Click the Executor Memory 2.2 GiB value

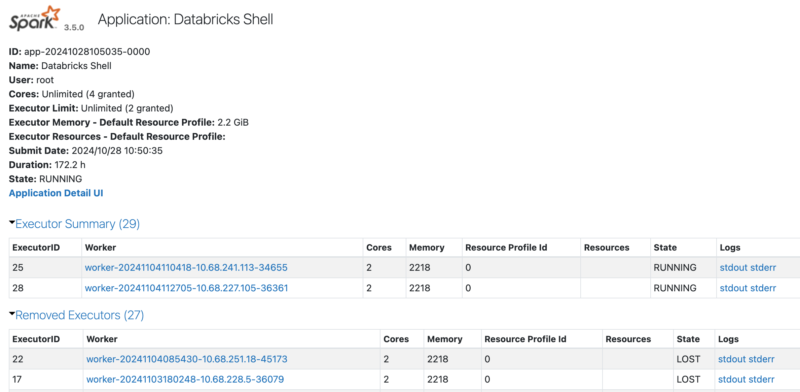tap(233, 122)
